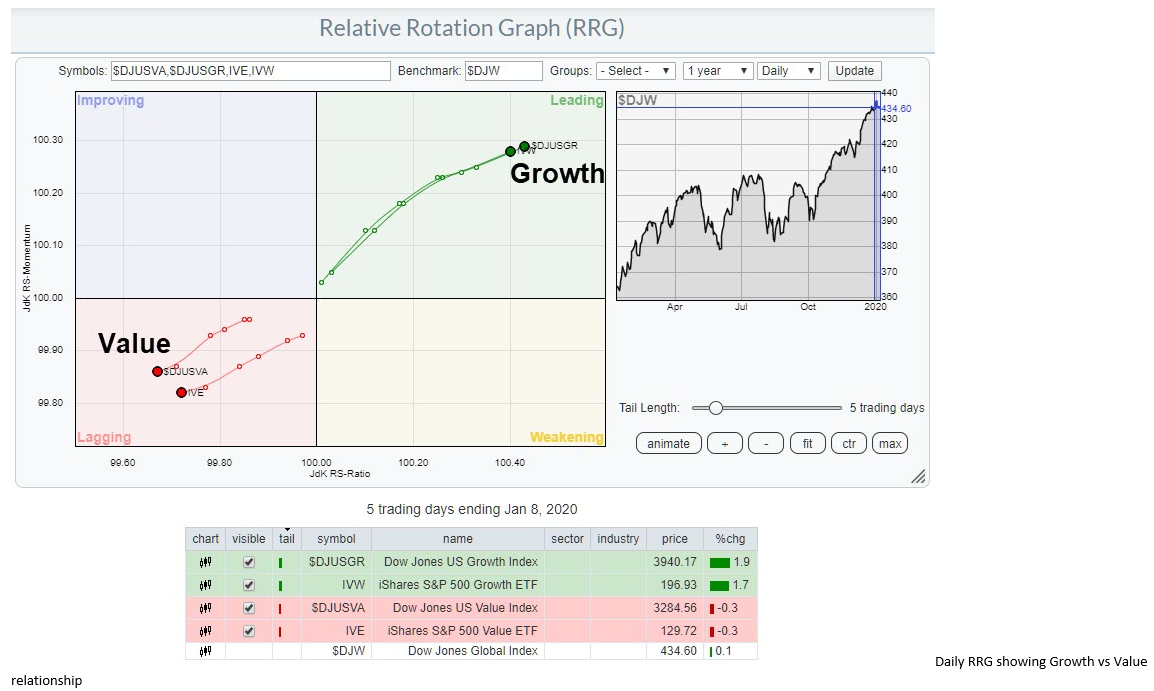Open the 1 year period dropdown

click(717, 71)
